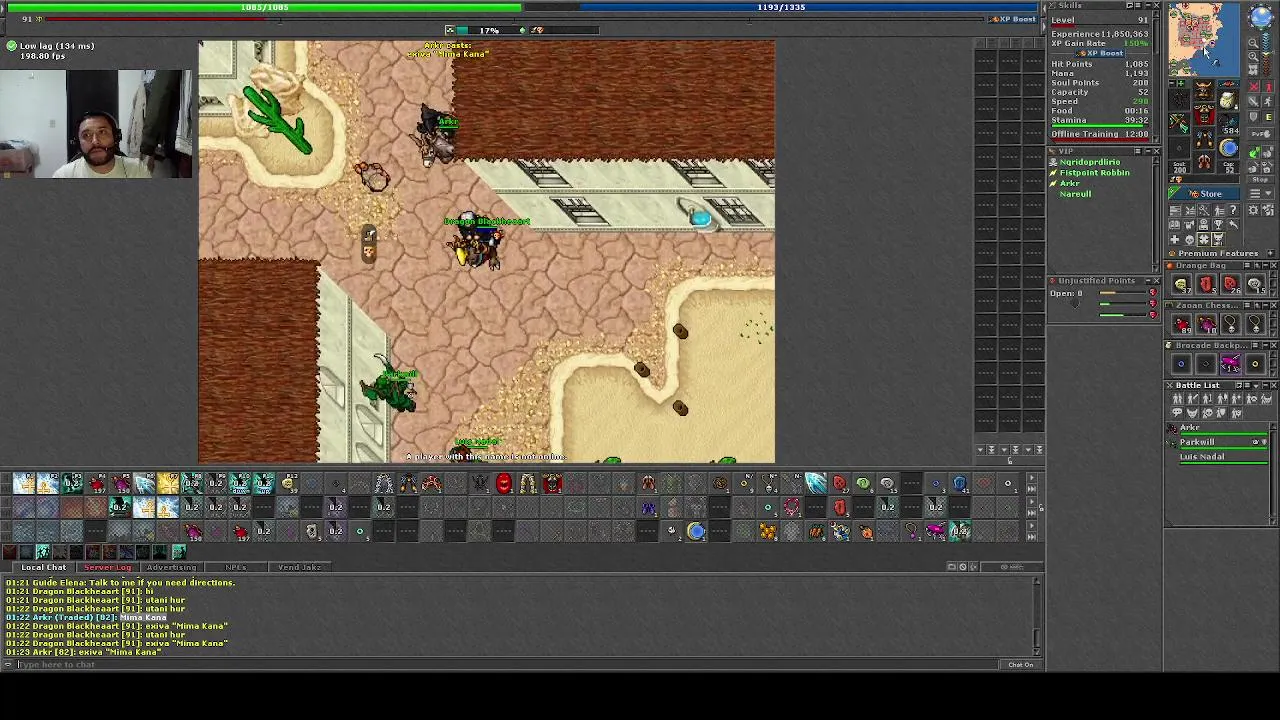Collapse the Brocade Backpack container panel
This screenshot has width=1280, height=720.
pos(1266,345)
